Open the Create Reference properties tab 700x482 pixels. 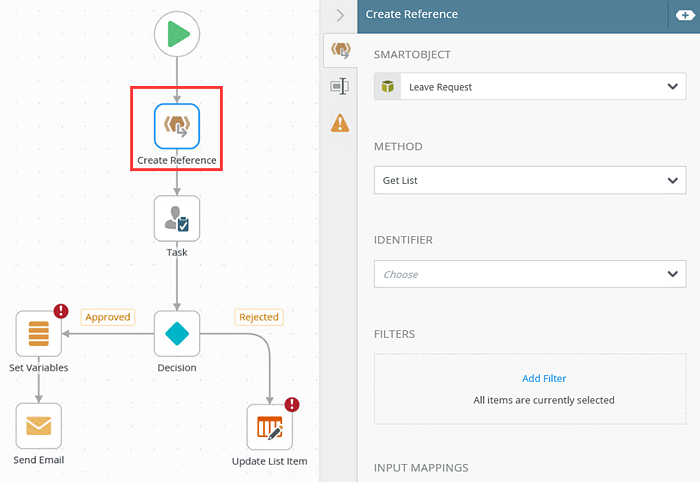coord(341,50)
